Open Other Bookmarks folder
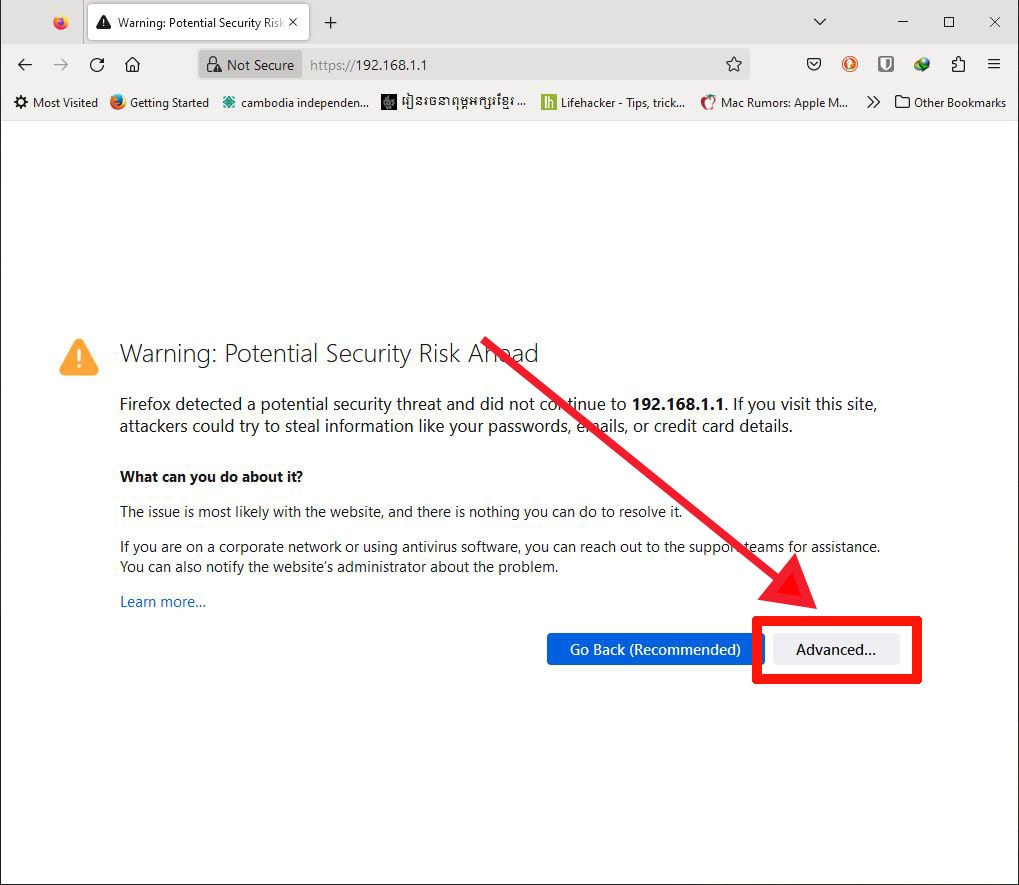 point(950,102)
